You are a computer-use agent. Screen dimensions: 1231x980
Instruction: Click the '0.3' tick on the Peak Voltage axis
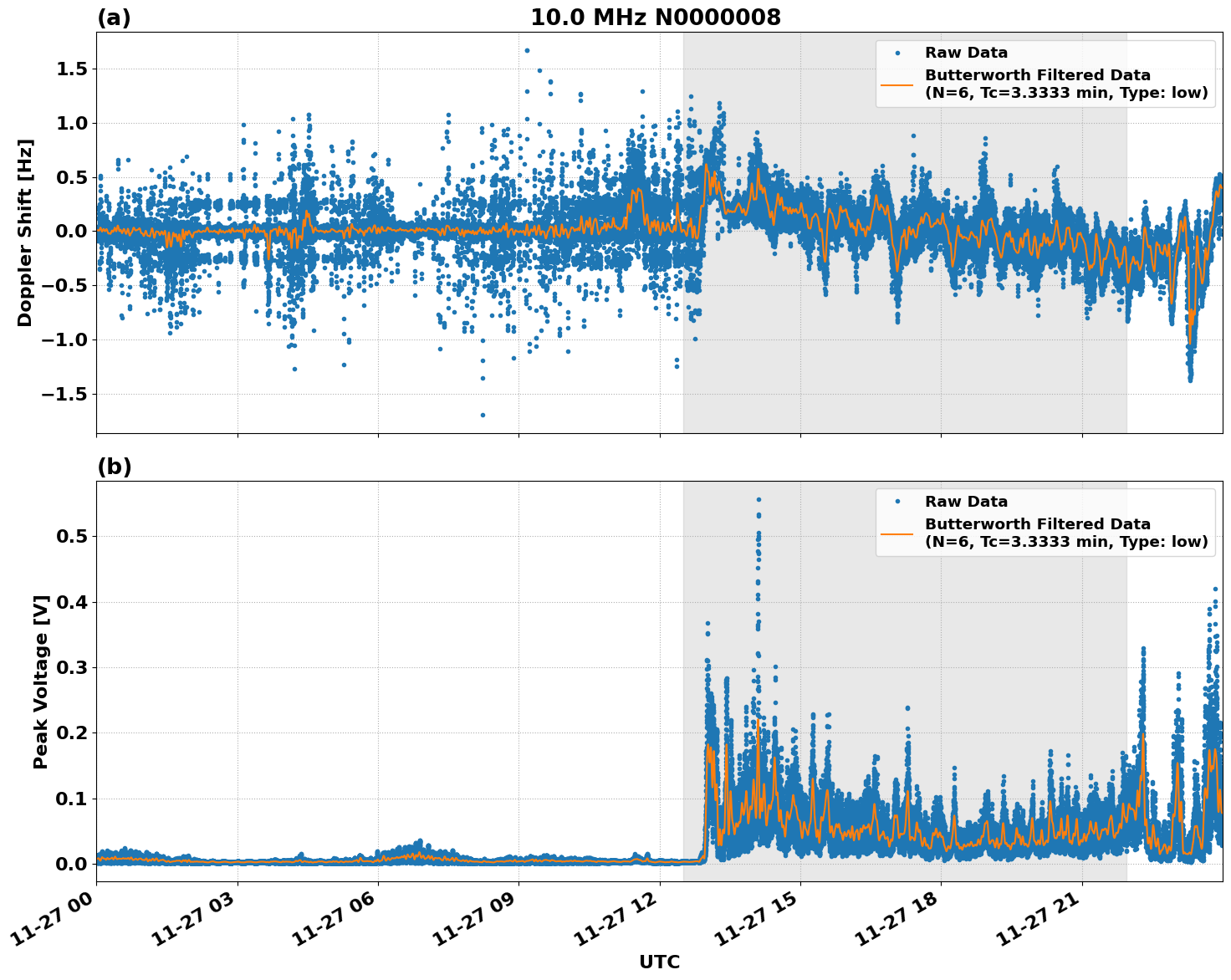tap(72, 667)
